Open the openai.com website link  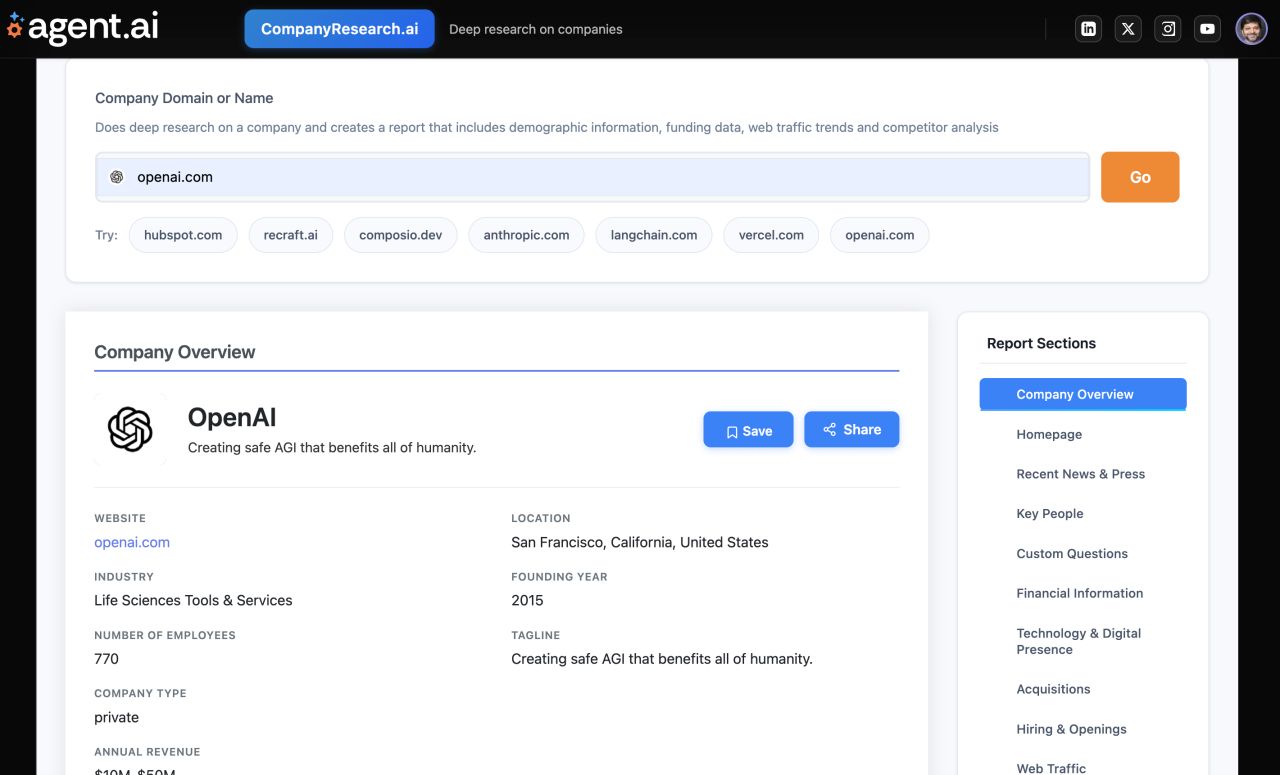click(132, 542)
